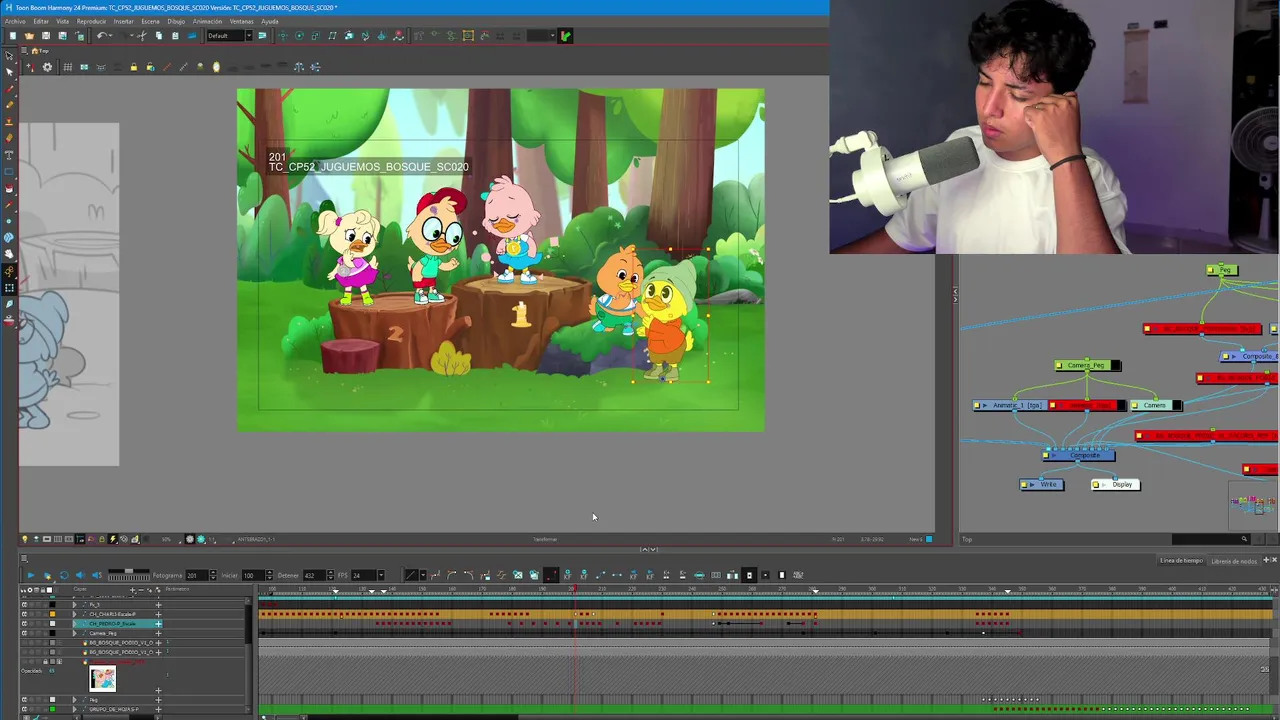This screenshot has height=720, width=1280.
Task: Click the Paste clipboard icon
Action: pos(175,36)
